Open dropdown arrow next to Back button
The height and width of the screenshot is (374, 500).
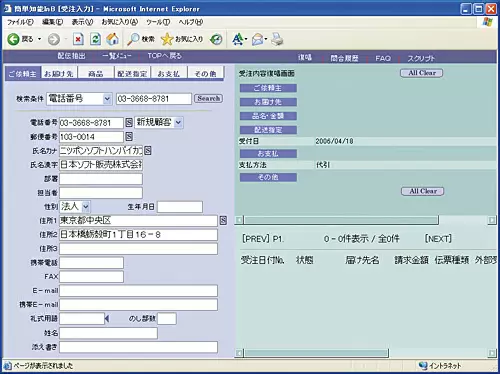point(39,39)
